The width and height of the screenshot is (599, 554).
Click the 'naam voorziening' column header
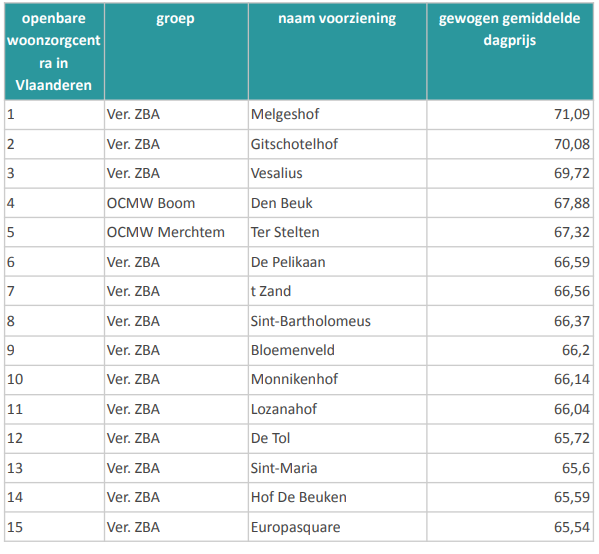pos(337,52)
